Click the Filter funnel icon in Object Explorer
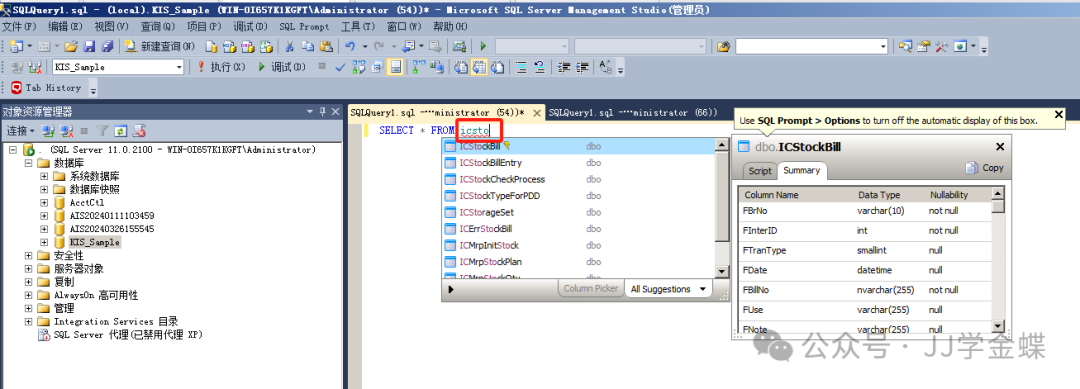 [x=102, y=130]
